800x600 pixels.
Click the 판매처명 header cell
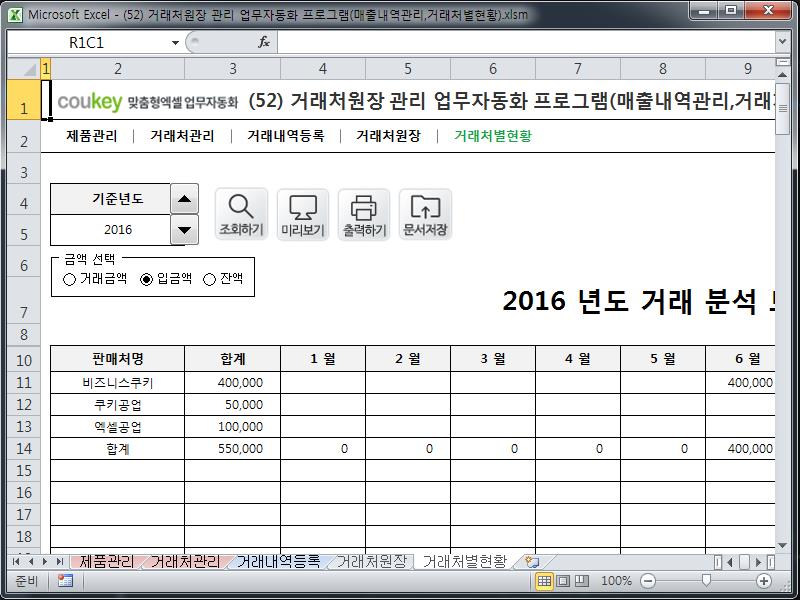117,359
